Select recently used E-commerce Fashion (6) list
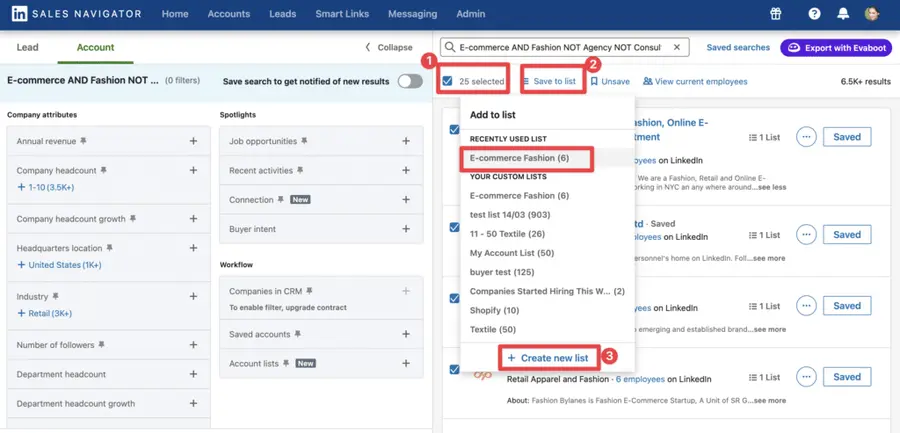 519,157
